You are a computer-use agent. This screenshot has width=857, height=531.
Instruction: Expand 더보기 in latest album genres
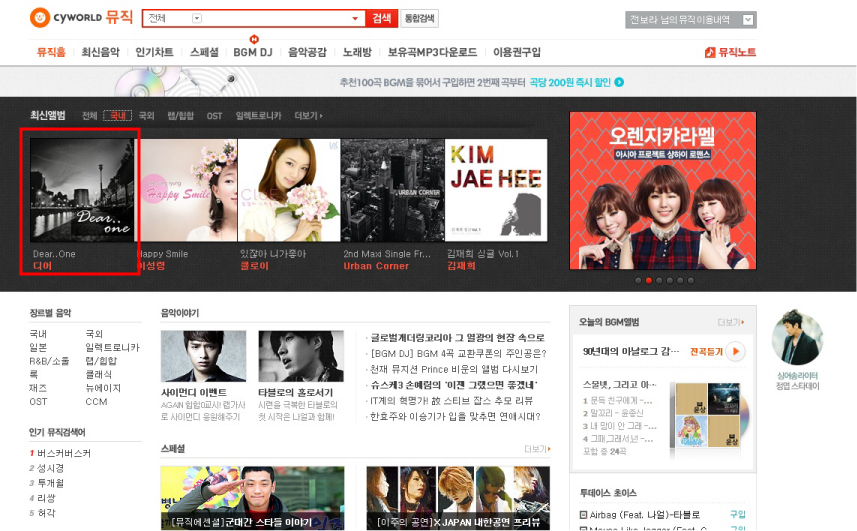pos(308,116)
